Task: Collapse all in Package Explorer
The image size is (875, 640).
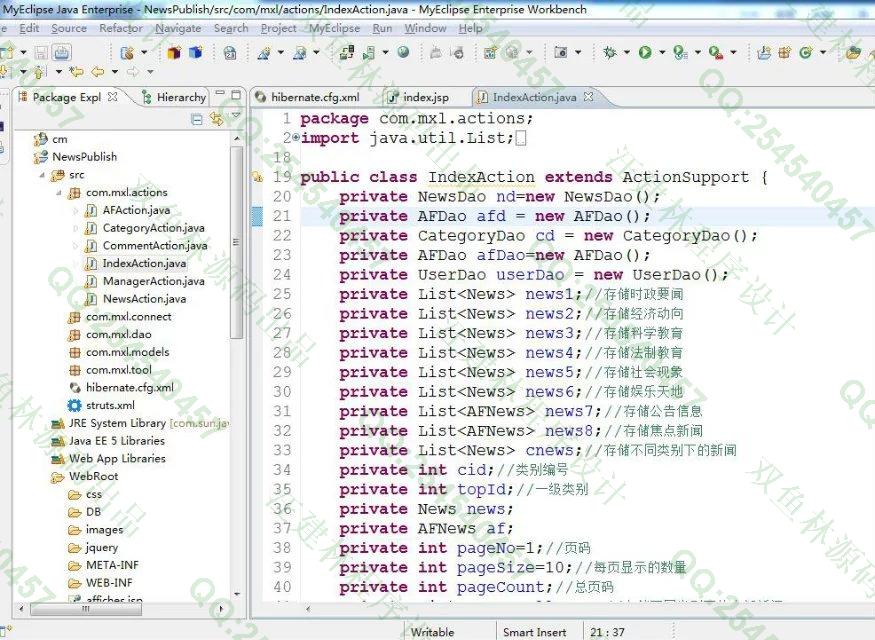Action: click(x=196, y=119)
